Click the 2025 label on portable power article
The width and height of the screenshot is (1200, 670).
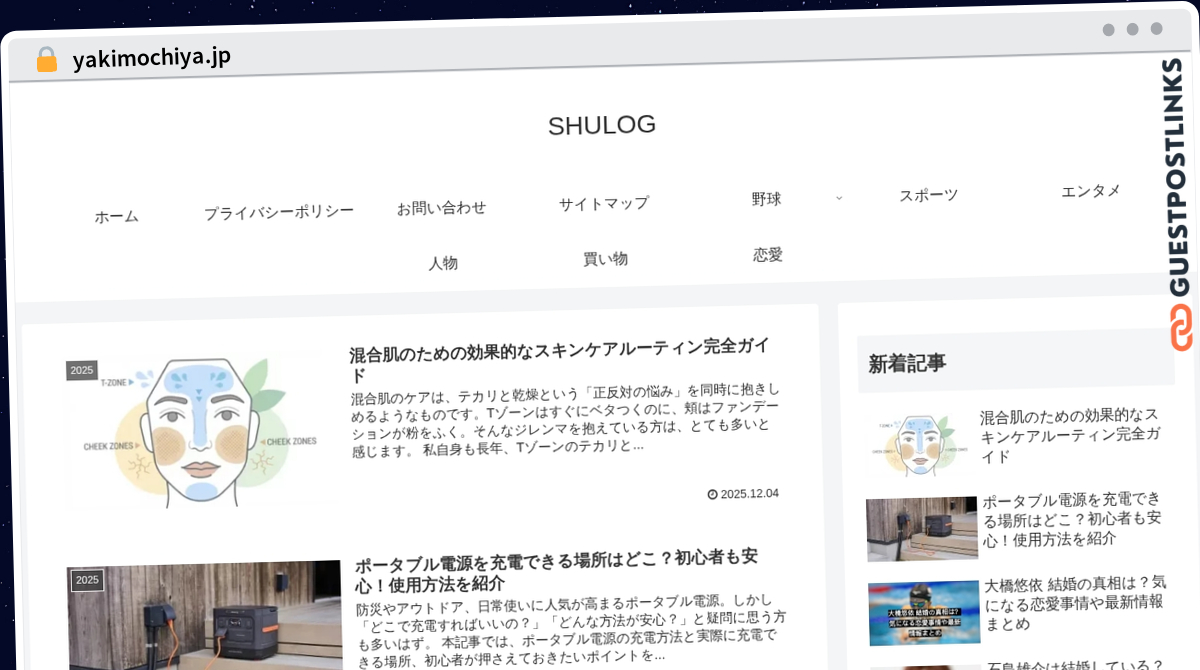[x=87, y=580]
